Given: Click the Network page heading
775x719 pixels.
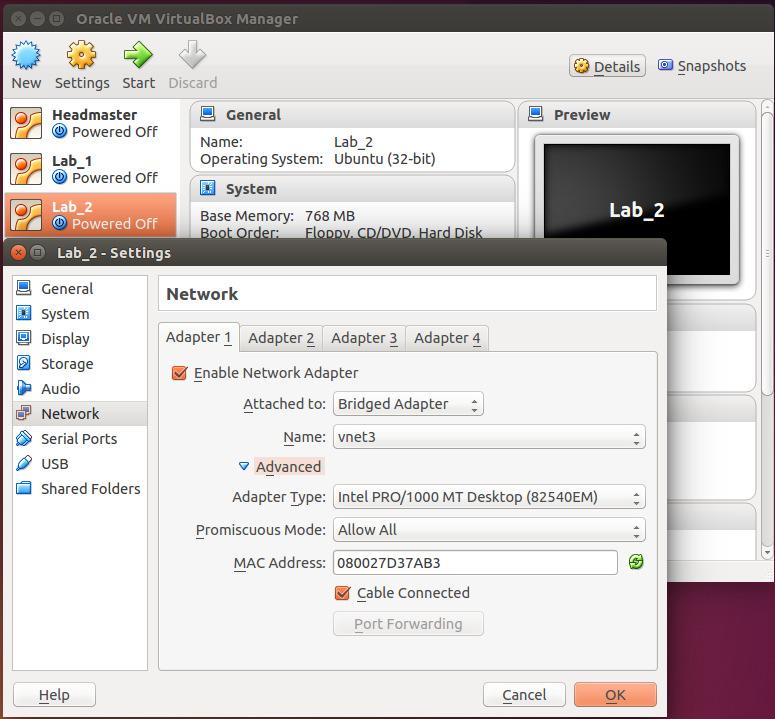Looking at the screenshot, I should coord(202,294).
